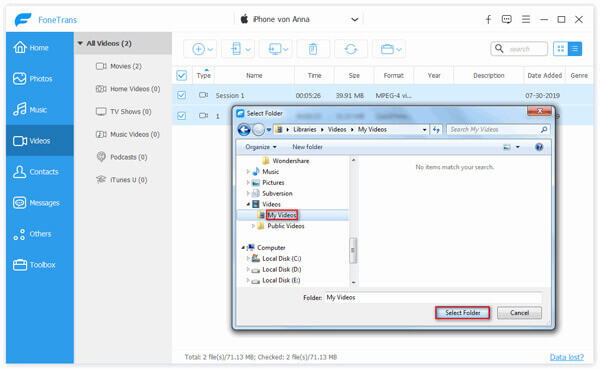Click Cancel in the dialog
This screenshot has width=600, height=370.
519,313
